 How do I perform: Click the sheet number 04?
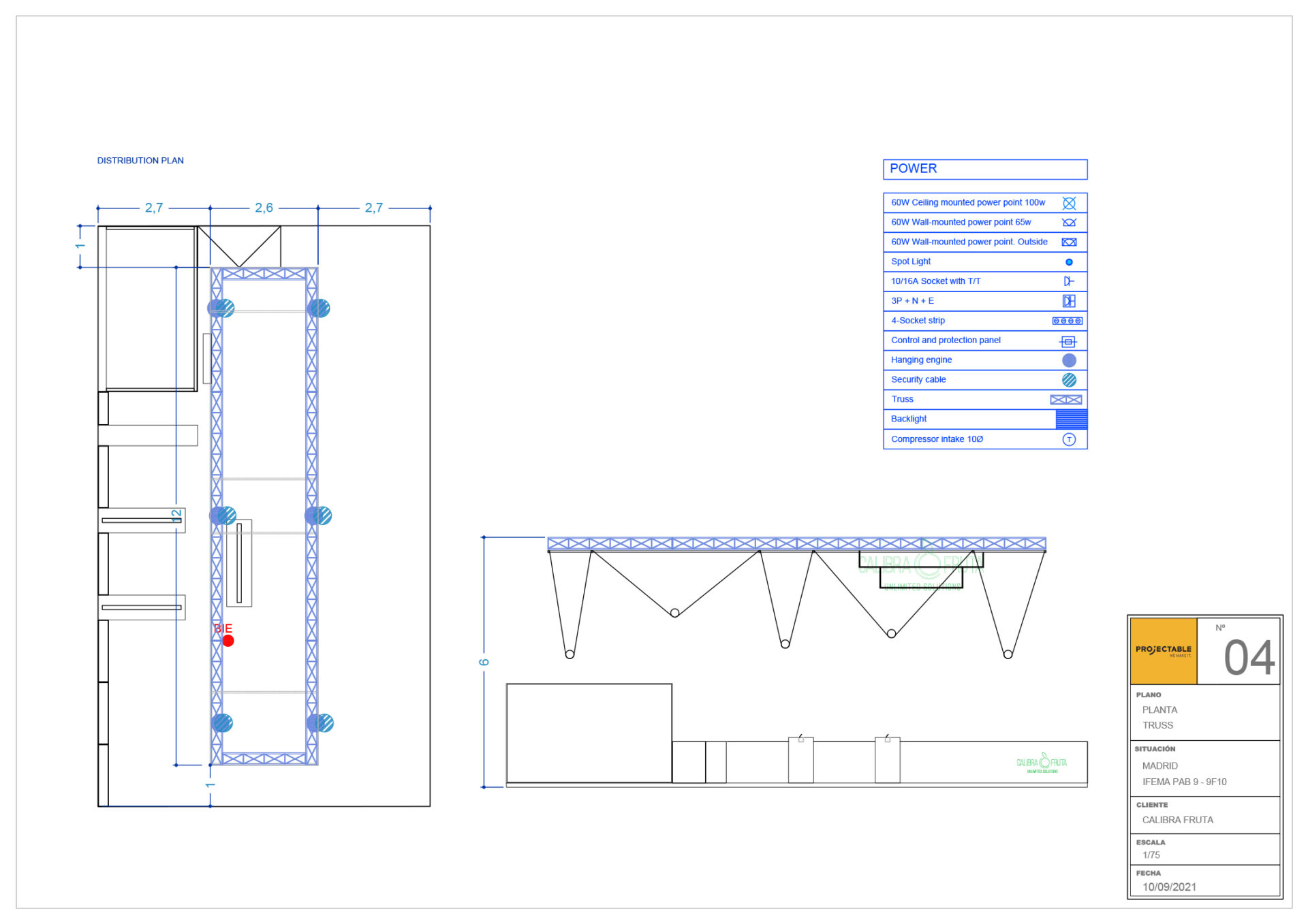(1248, 658)
